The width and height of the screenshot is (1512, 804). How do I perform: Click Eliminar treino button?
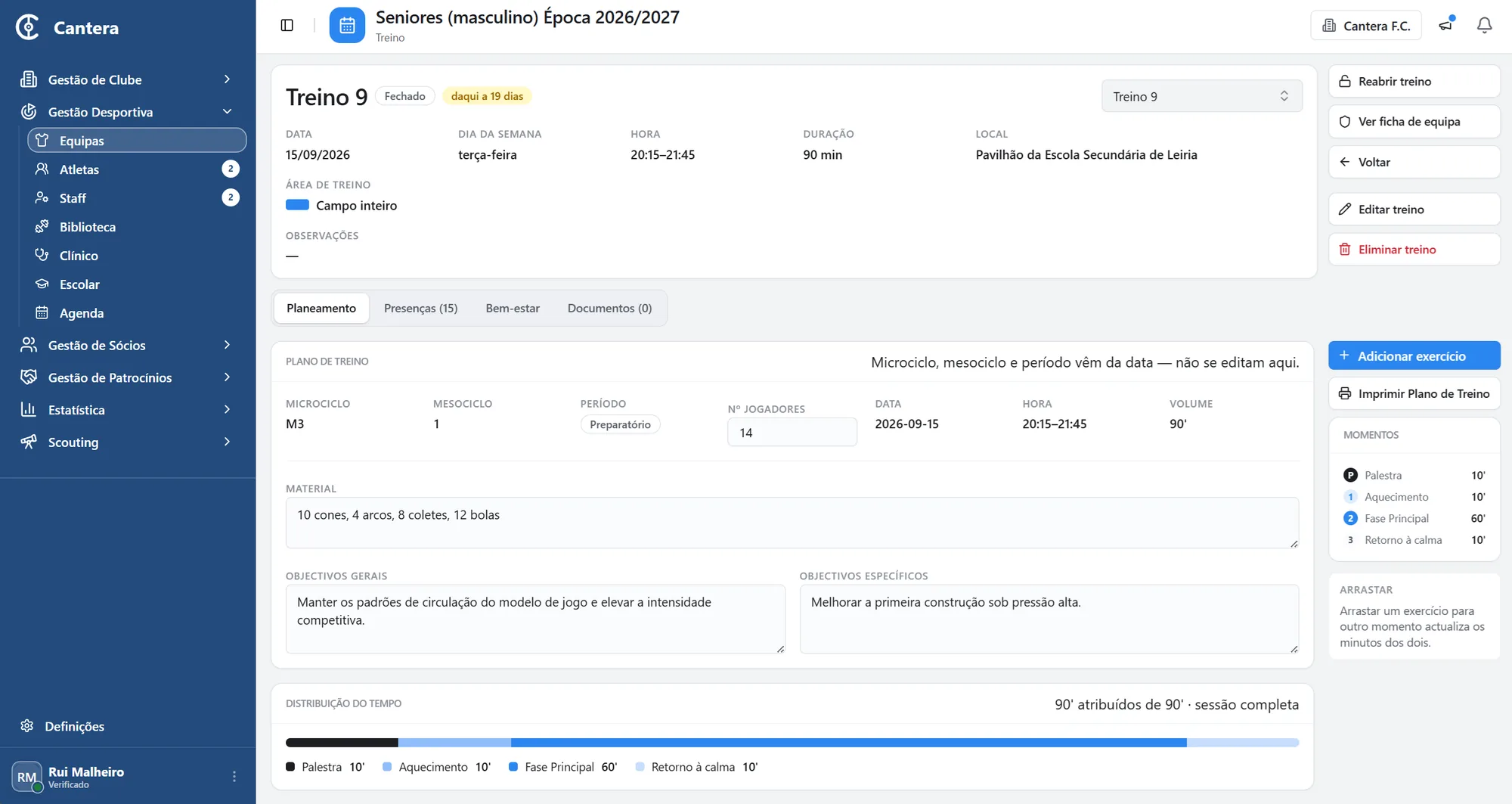coord(1414,250)
